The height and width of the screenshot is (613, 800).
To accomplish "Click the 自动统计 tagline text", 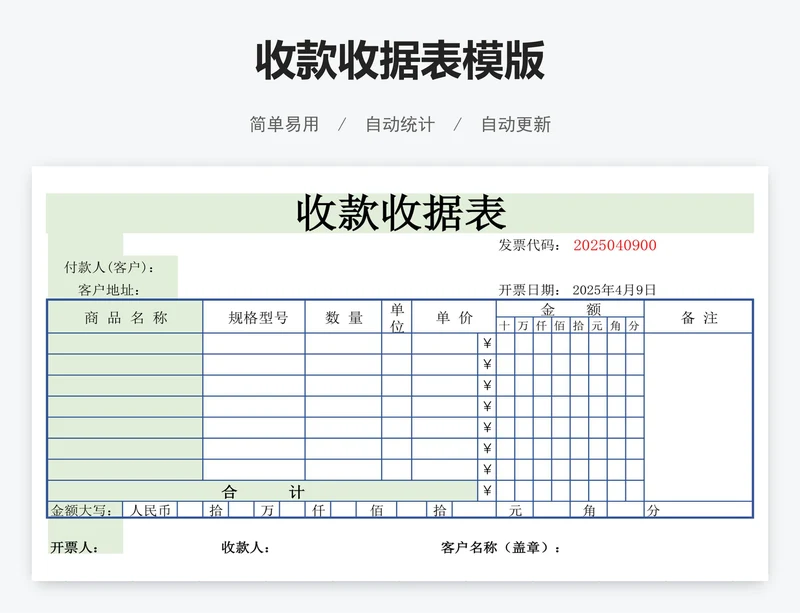I will pos(400,125).
